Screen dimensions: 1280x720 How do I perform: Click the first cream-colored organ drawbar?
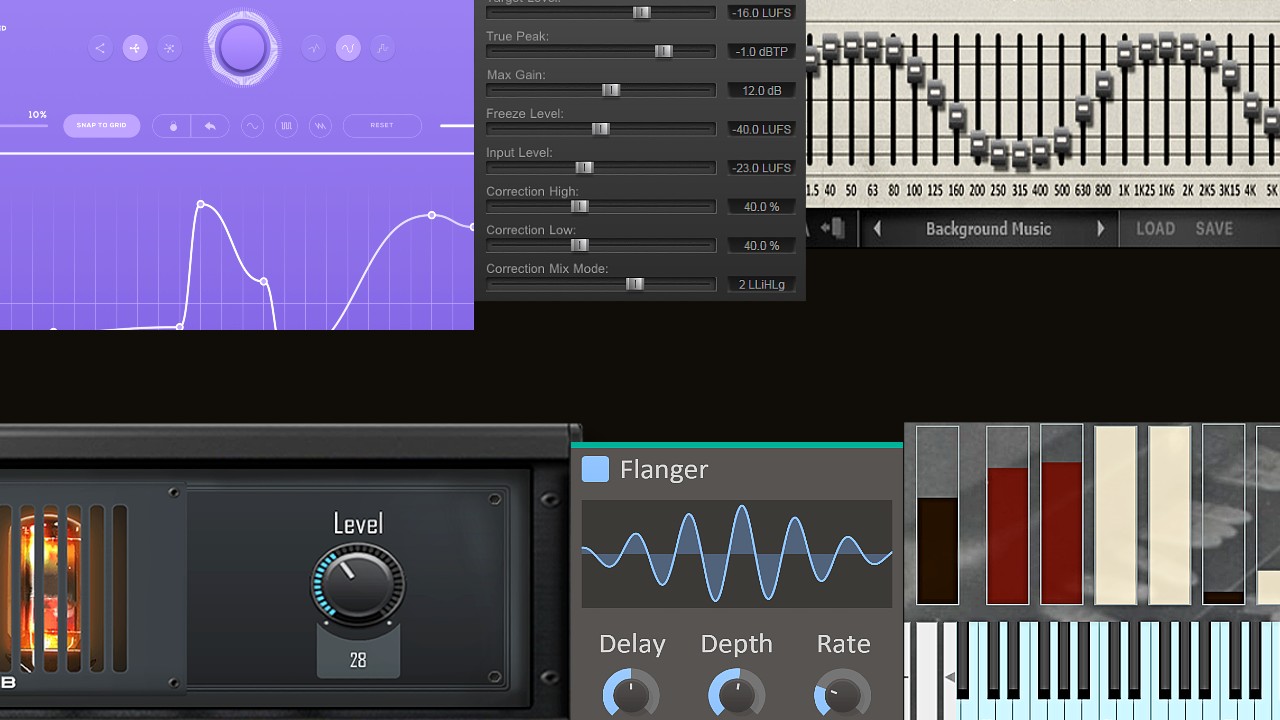[x=1116, y=515]
